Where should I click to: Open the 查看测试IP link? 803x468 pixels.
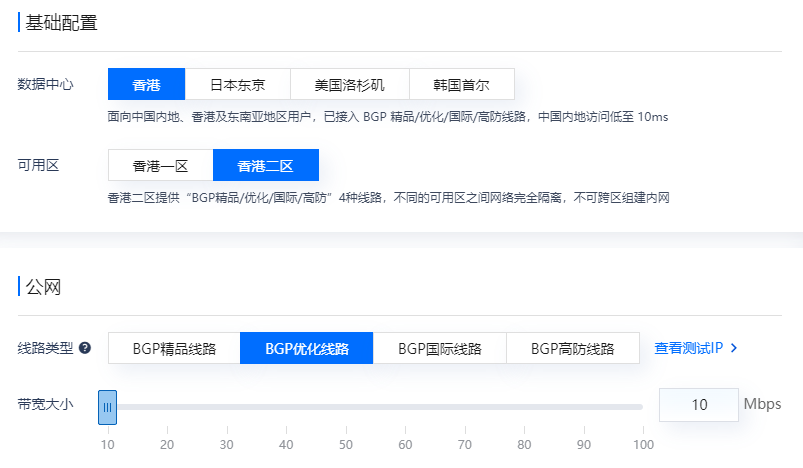pos(688,348)
